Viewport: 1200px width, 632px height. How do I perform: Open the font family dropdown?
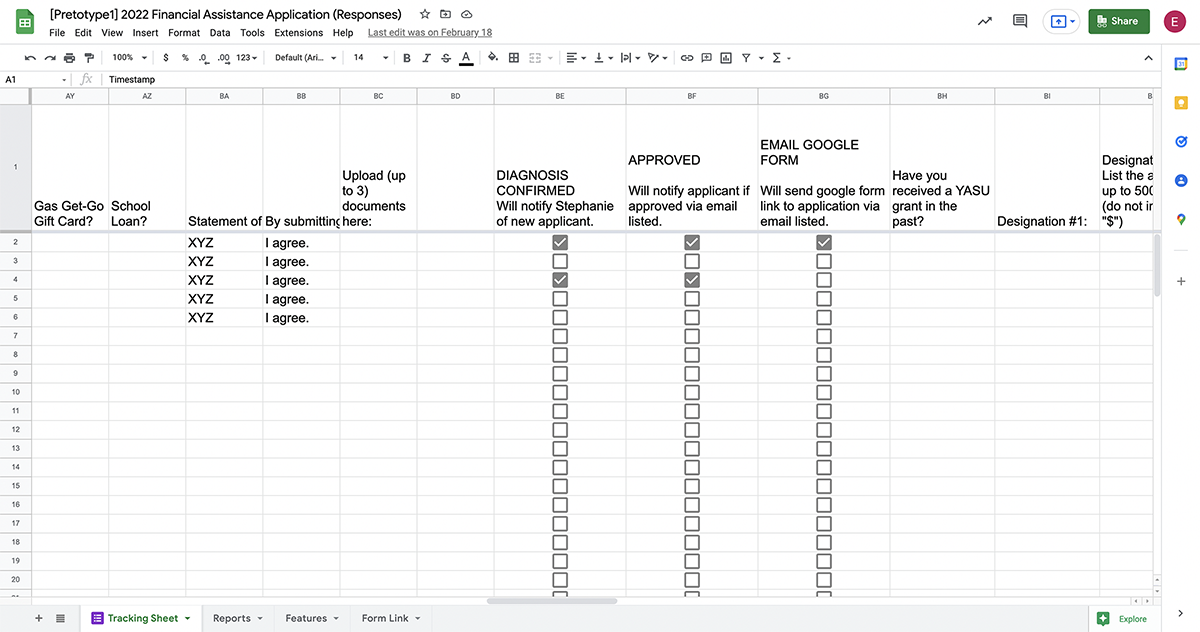306,58
